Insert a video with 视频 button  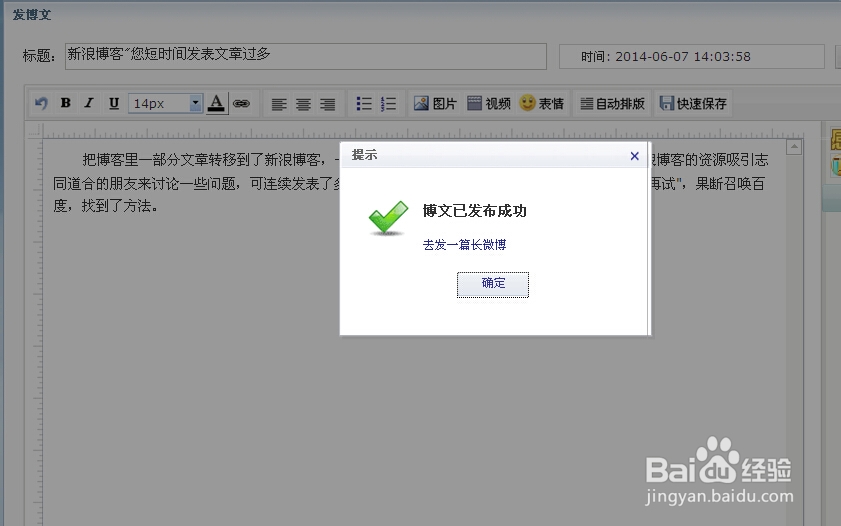tap(489, 103)
